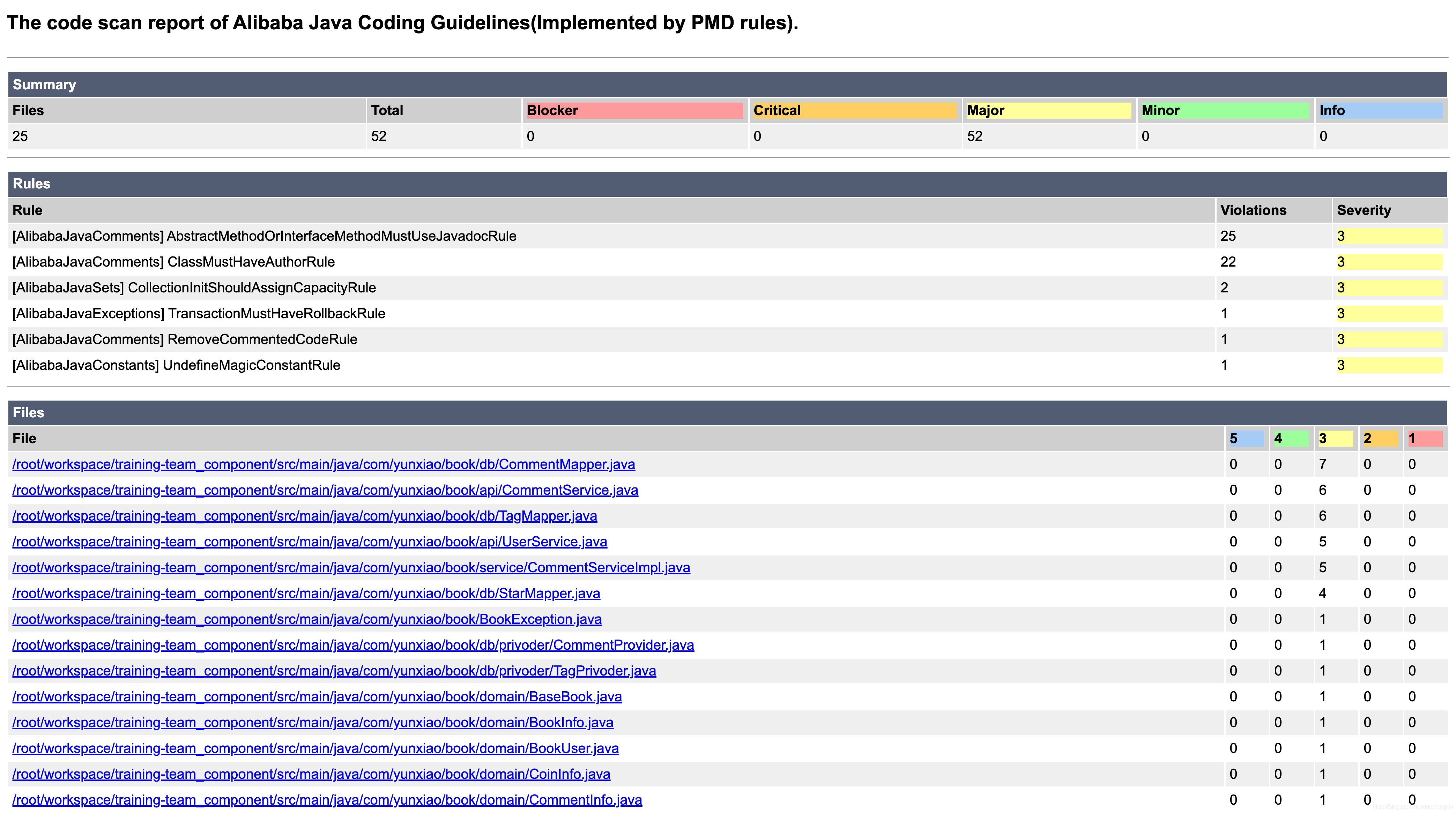Click the AbstractMethodOrInterfaceMethodMustUseJavadocRule row
Image resolution: width=1456 pixels, height=813 pixels.
(x=727, y=236)
